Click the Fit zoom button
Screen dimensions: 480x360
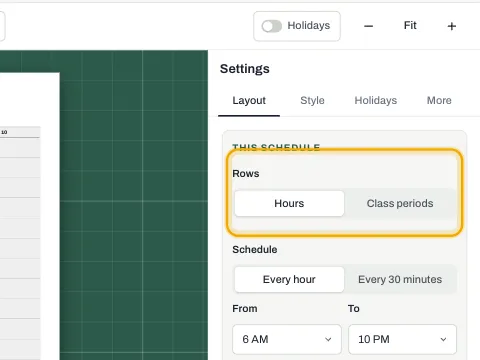coord(410,25)
